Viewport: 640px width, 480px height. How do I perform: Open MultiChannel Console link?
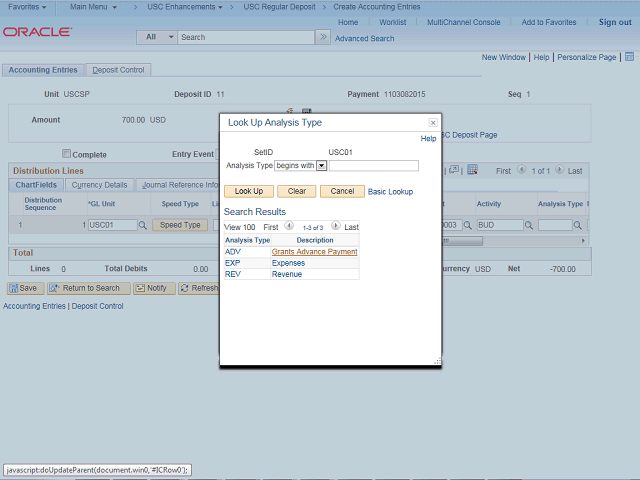tap(463, 22)
